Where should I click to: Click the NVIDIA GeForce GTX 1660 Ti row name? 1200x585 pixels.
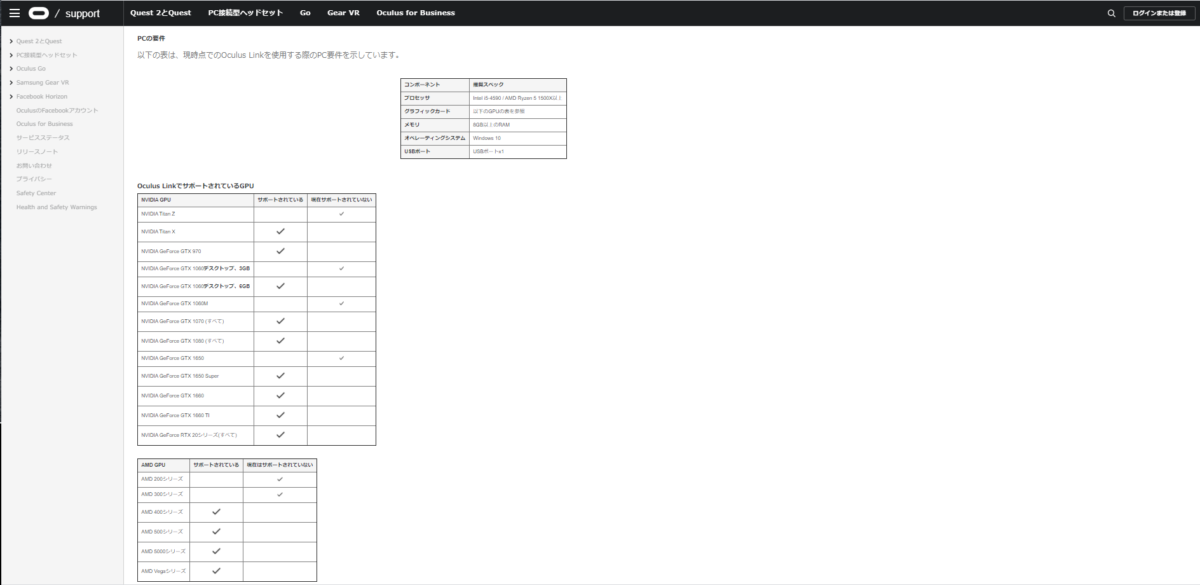click(x=174, y=414)
